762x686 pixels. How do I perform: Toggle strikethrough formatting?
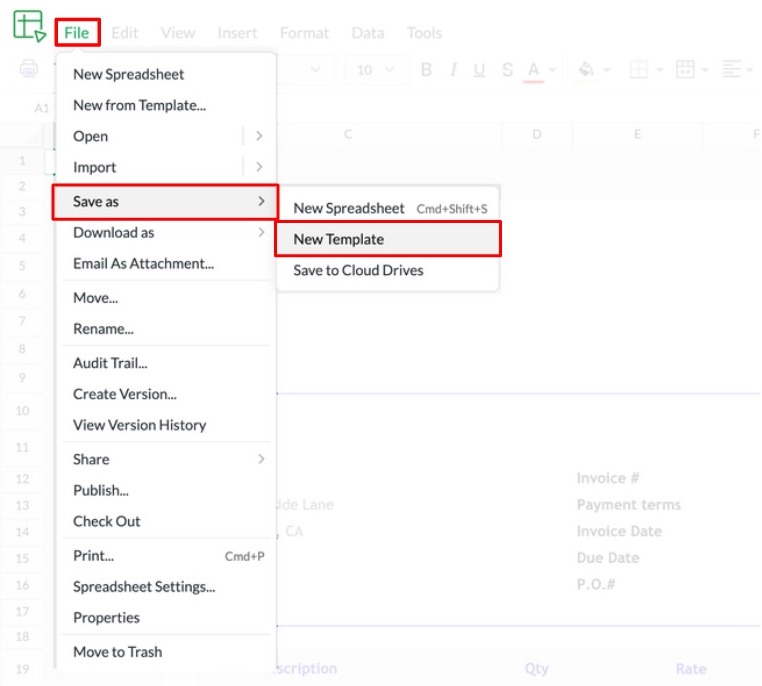507,70
